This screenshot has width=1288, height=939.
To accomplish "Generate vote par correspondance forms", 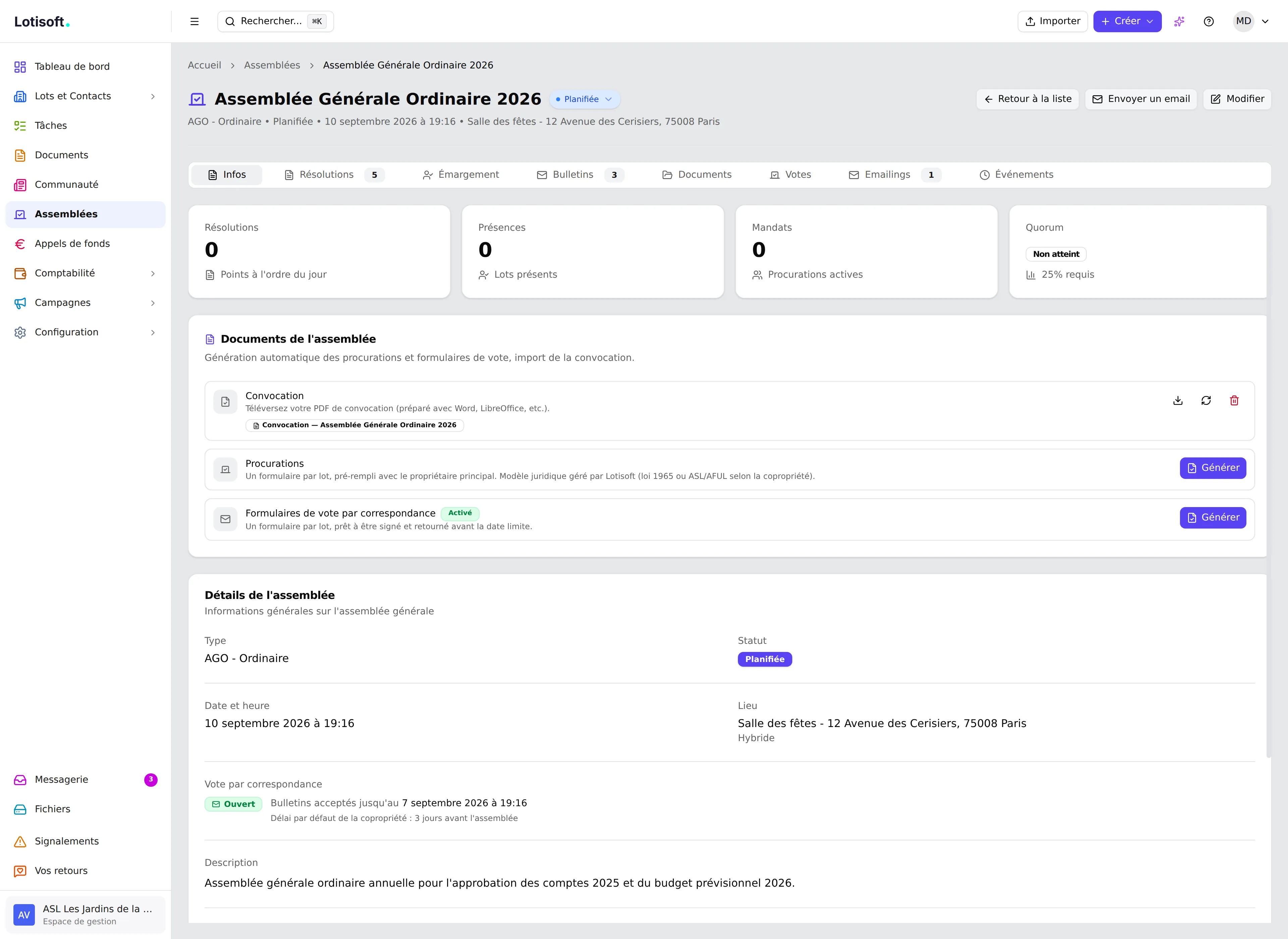I will tap(1213, 518).
